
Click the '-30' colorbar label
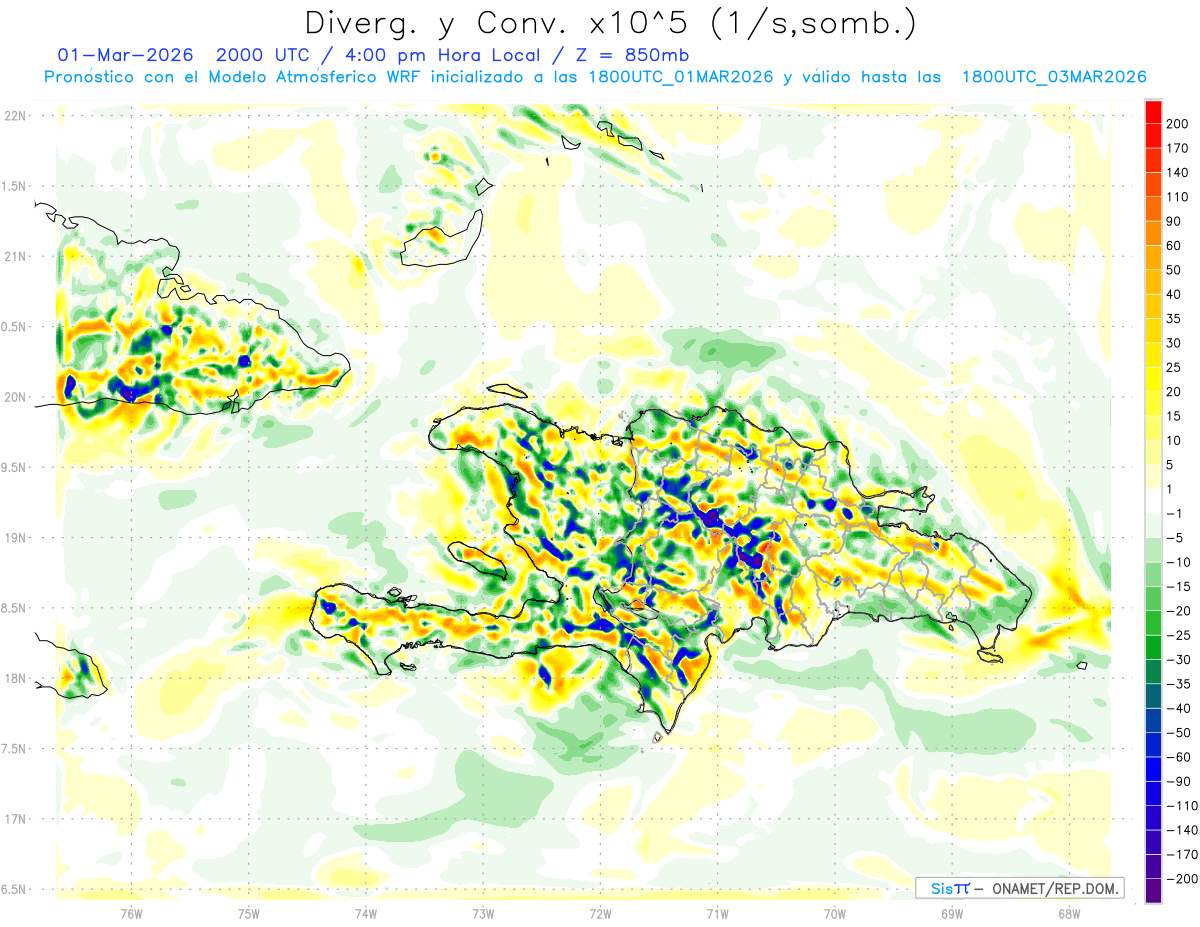(x=1178, y=660)
